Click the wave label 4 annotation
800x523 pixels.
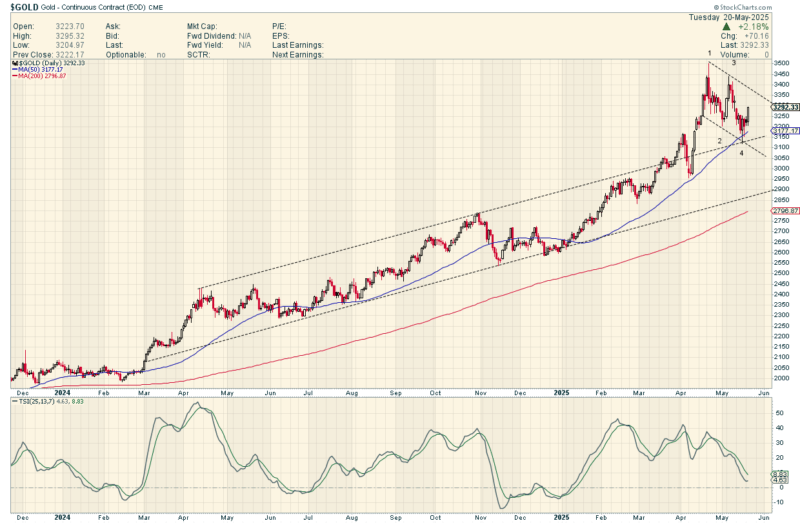[x=741, y=152]
